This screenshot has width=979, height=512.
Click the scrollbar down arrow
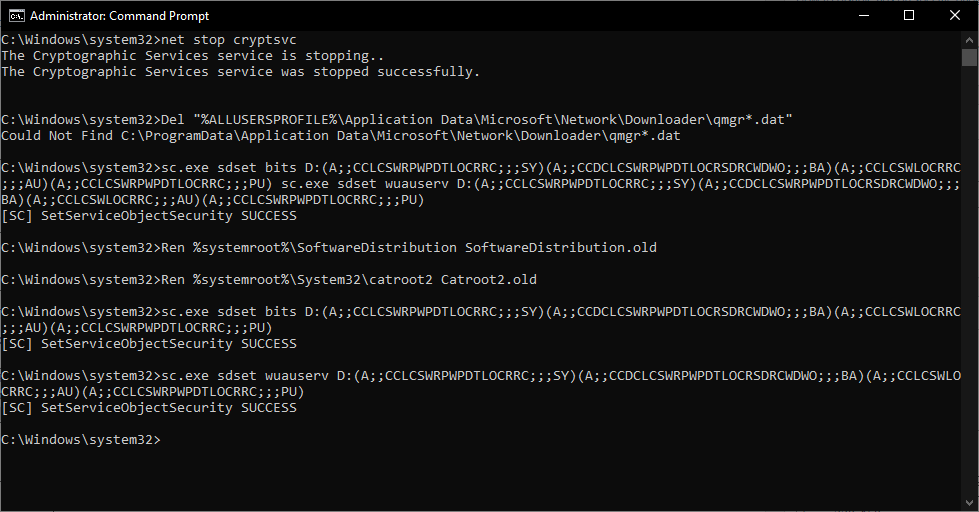[x=969, y=503]
